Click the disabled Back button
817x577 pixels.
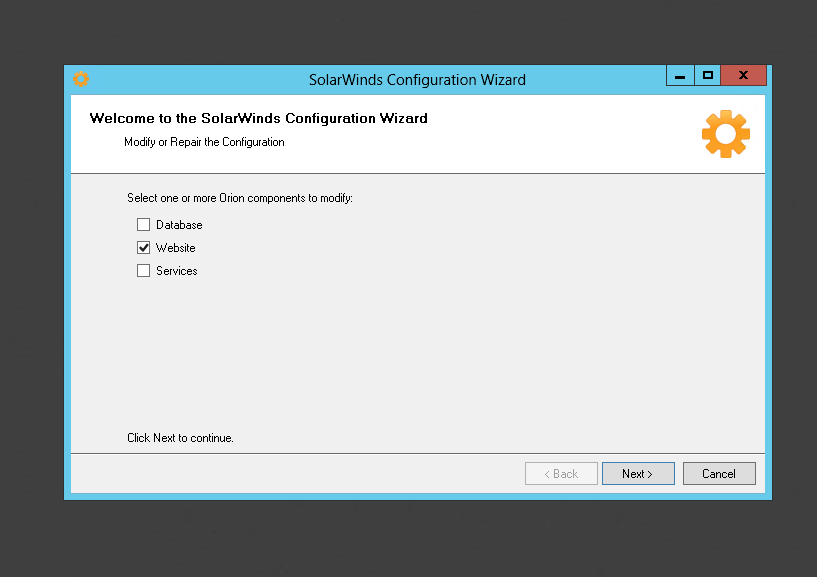tap(561, 473)
